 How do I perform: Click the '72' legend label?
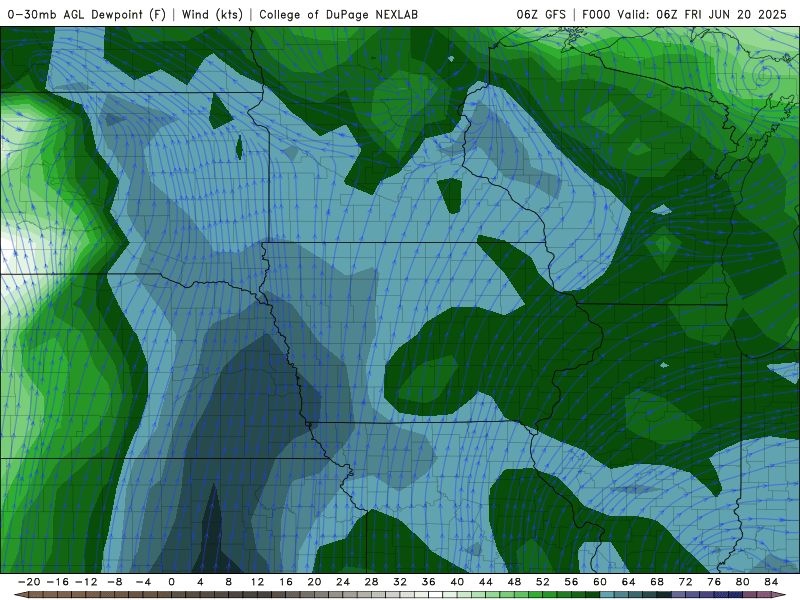[x=686, y=582]
